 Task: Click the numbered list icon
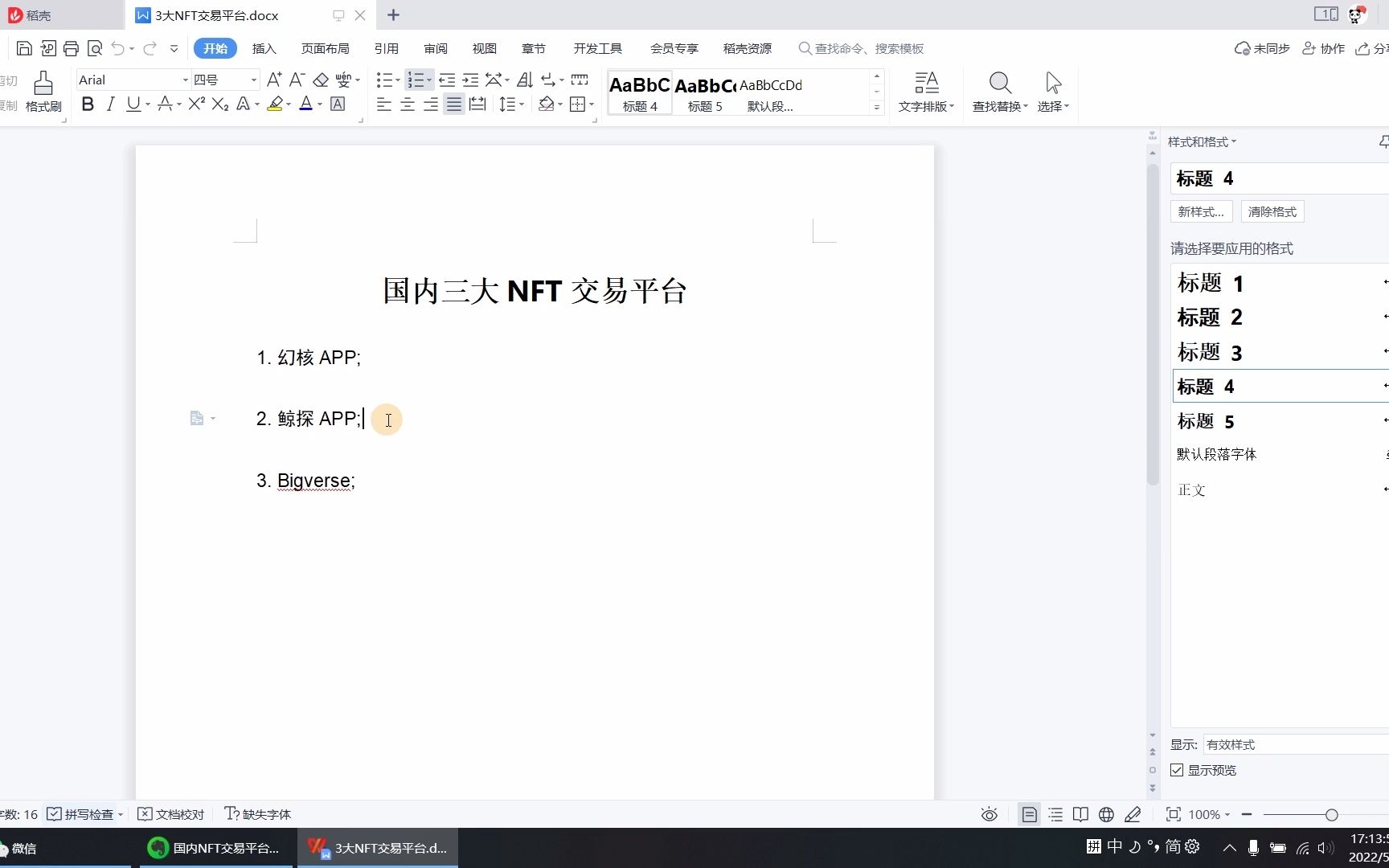[x=416, y=80]
